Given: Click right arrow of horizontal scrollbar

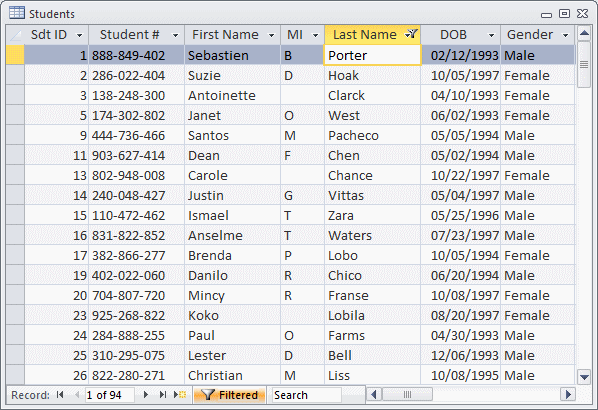Looking at the screenshot, I should coord(568,394).
